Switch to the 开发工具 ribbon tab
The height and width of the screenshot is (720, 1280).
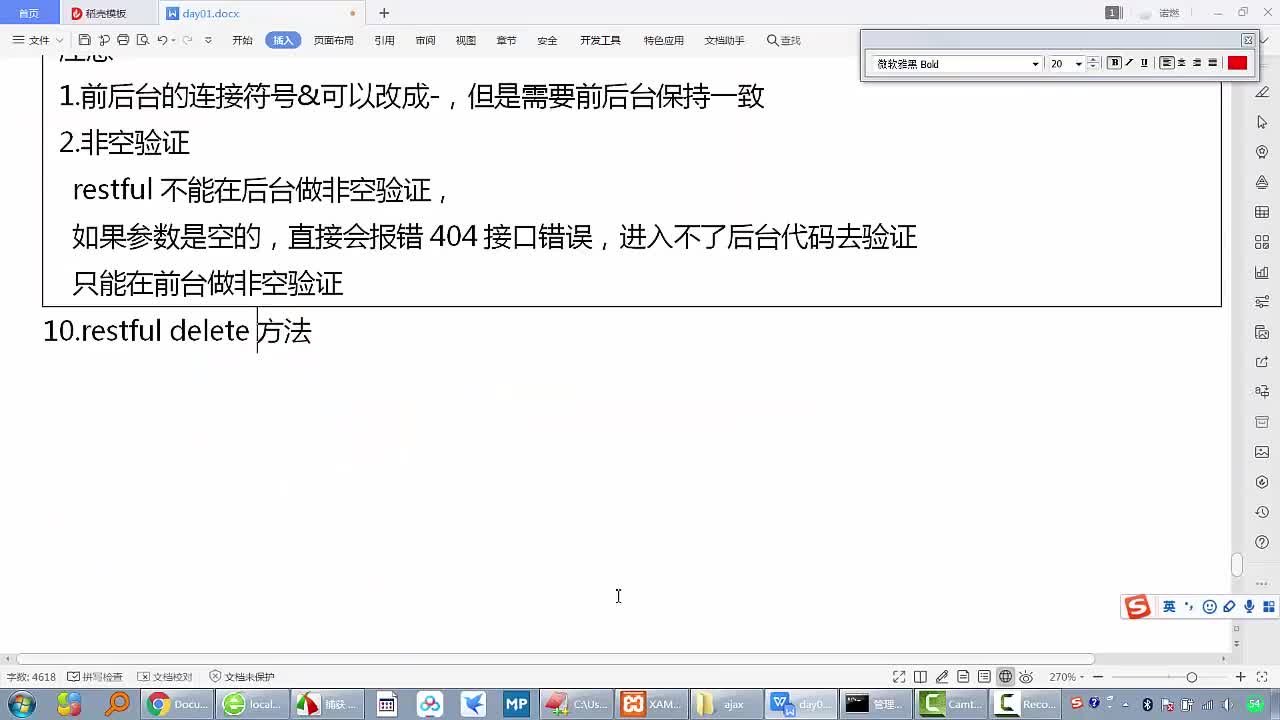pos(600,40)
